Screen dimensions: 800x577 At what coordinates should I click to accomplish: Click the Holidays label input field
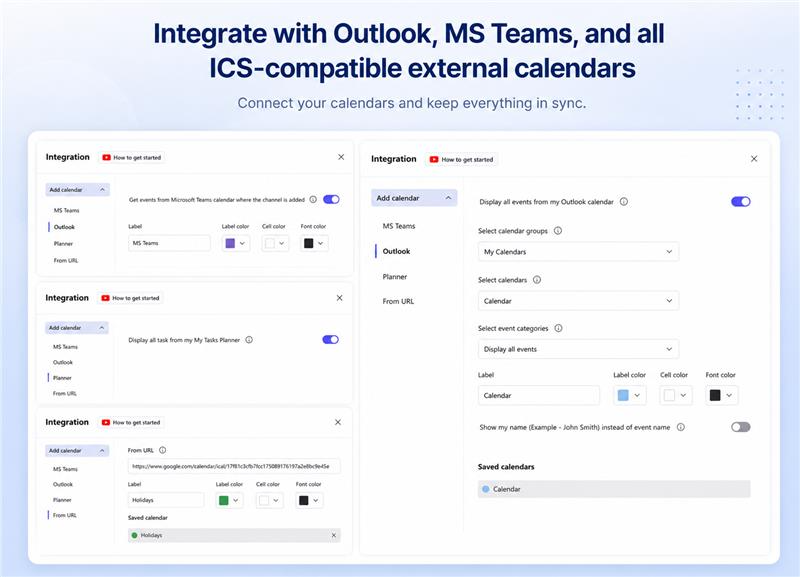166,500
